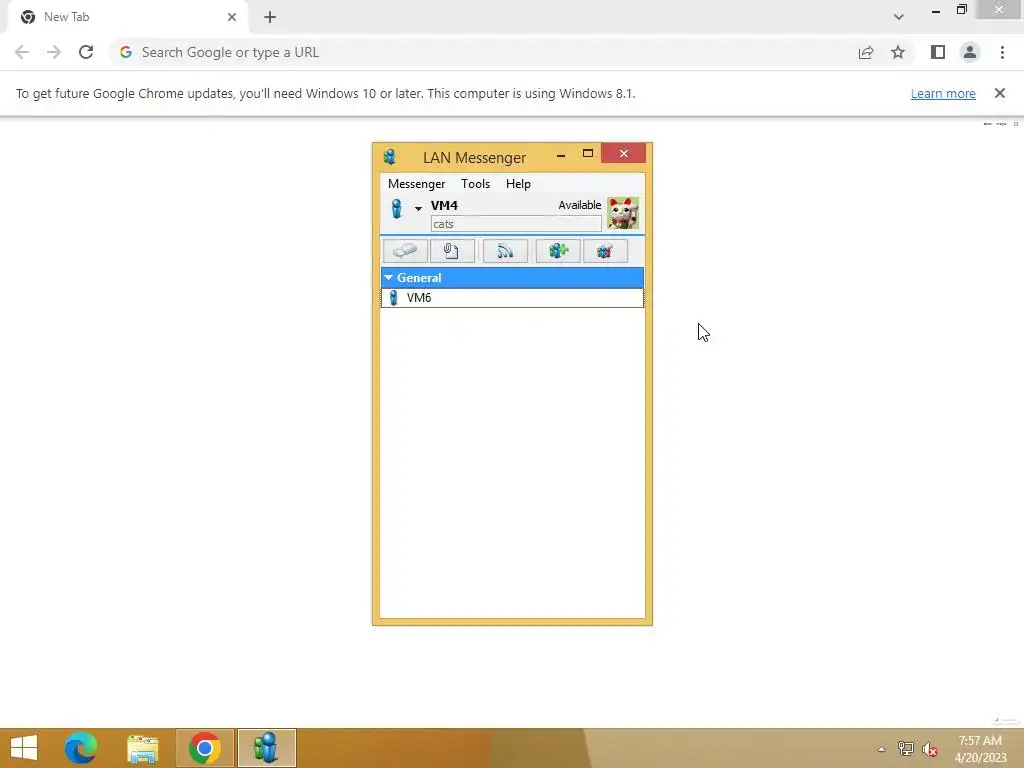
Task: Click the LAN Messenger taskbar icon
Action: click(266, 748)
